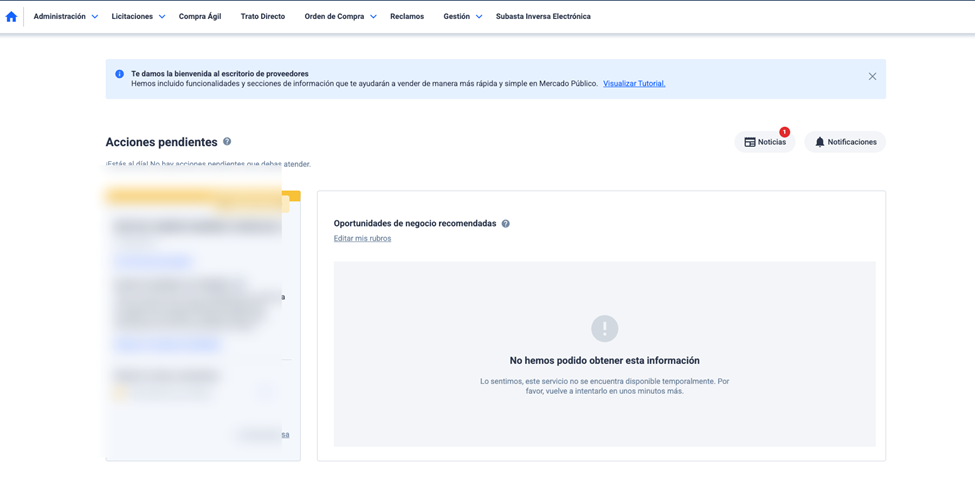Click the Acciones pendientes heading
Image resolution: width=975 pixels, height=477 pixels.
[x=161, y=142]
